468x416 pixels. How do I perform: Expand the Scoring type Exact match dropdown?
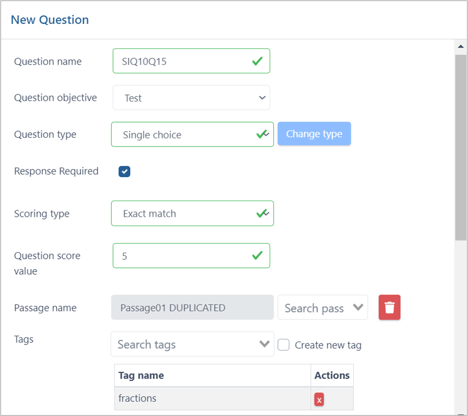coord(192,213)
